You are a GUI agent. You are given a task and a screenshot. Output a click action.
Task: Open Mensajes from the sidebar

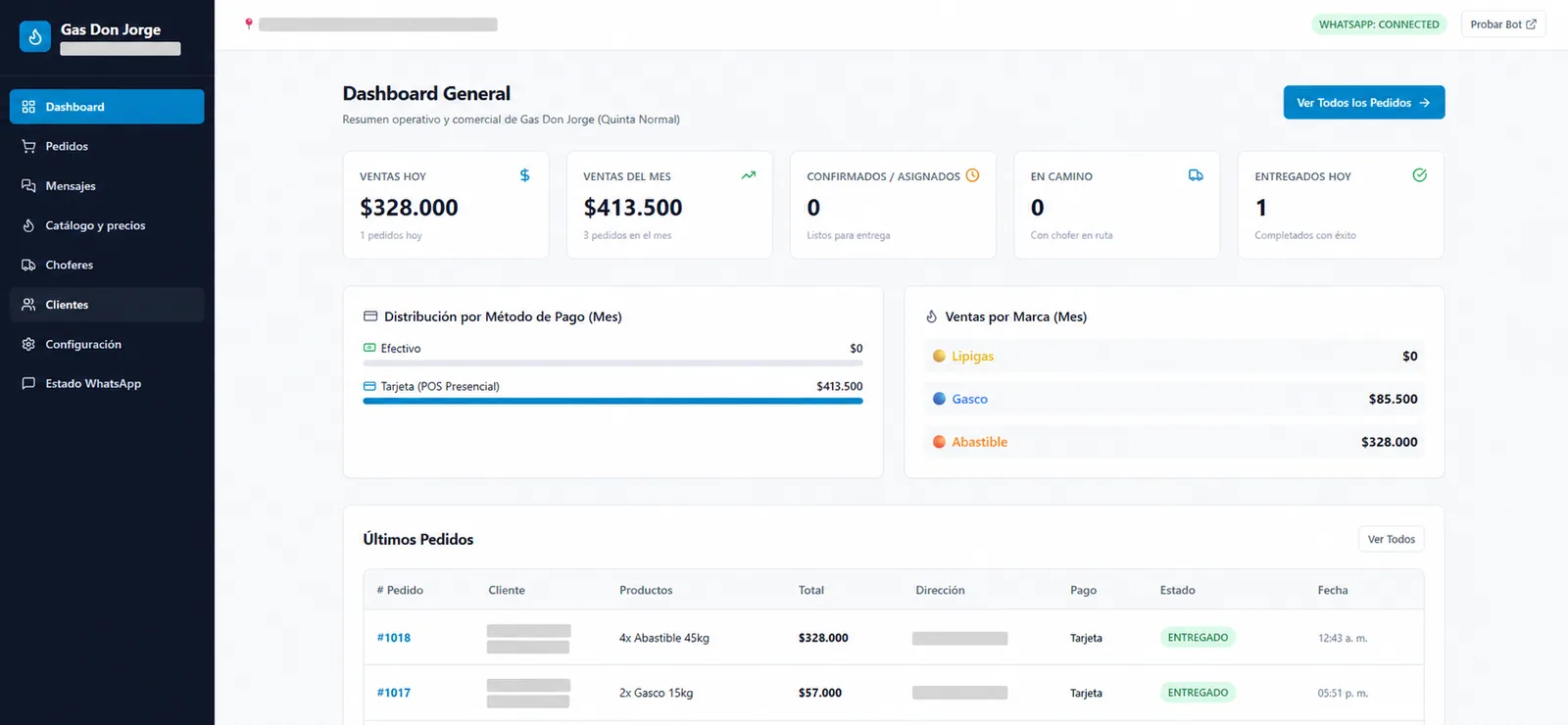click(107, 186)
